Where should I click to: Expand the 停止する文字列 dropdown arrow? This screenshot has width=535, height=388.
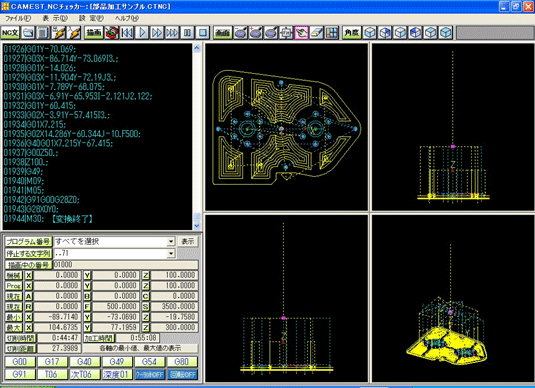[x=171, y=253]
